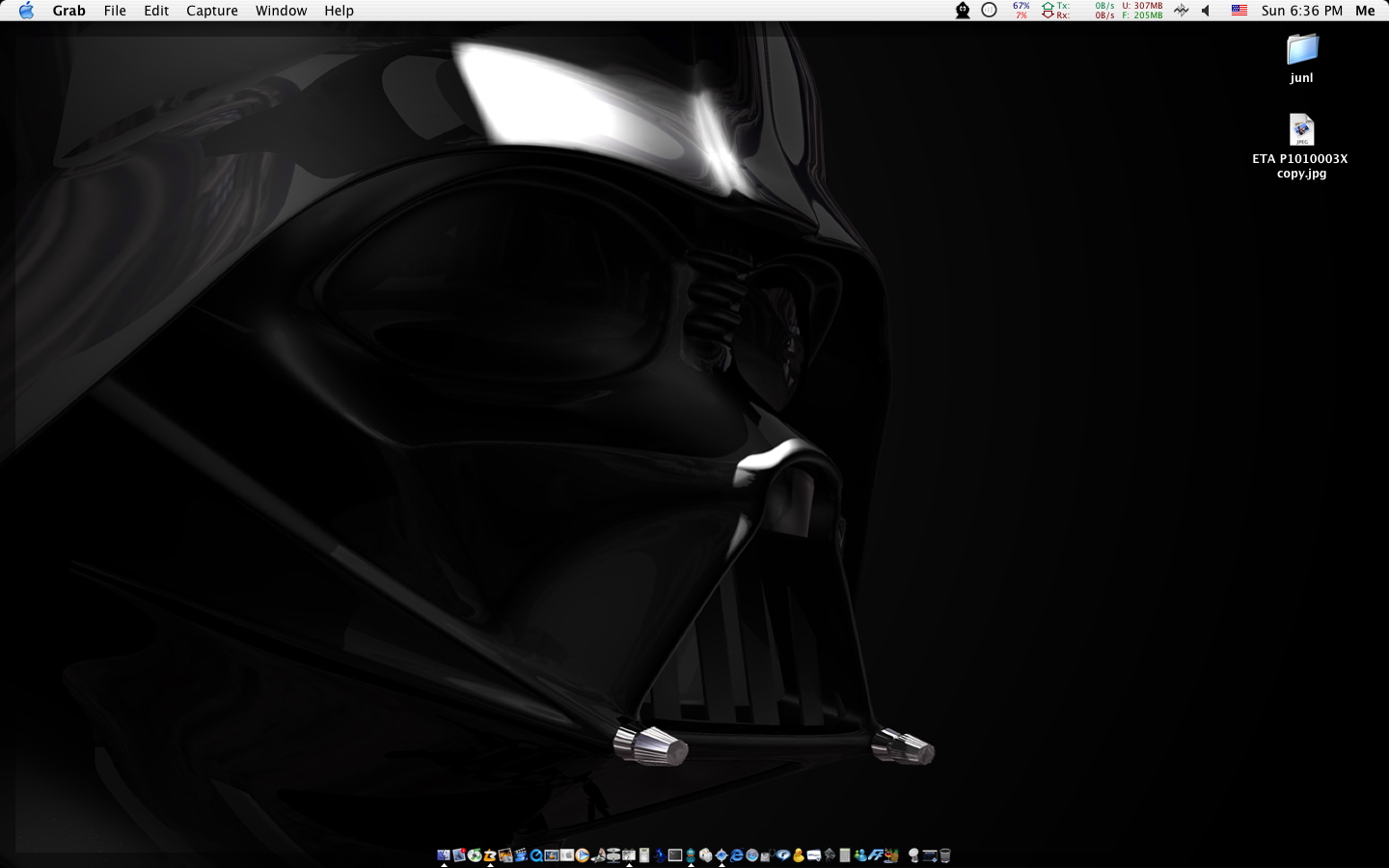The width and height of the screenshot is (1389, 868).
Task: Open the orange play-button media player
Action: click(582, 855)
